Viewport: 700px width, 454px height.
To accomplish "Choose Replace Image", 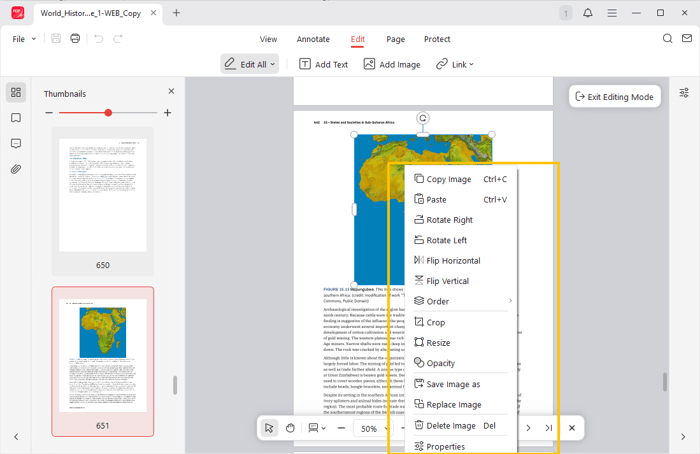I will pos(462,404).
